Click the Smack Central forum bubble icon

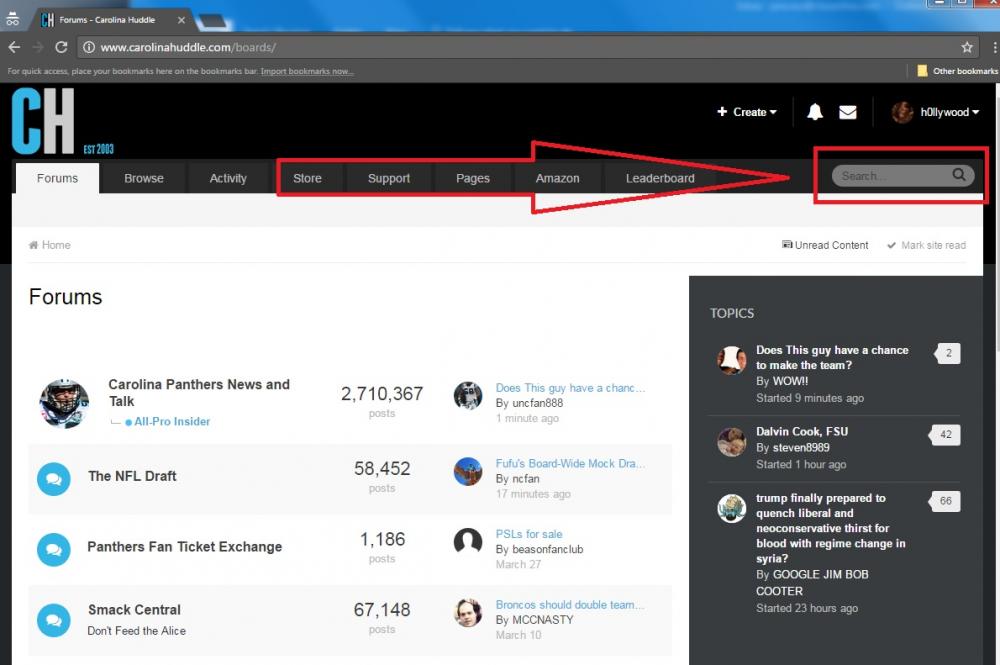click(x=54, y=620)
